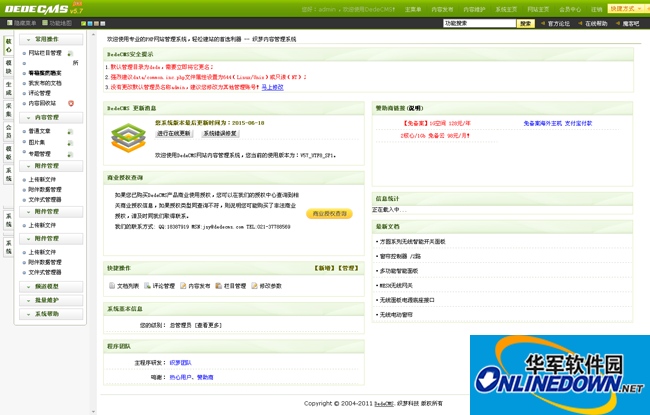This screenshot has height=415, width=650.
Task: Focus the 功能搜索 input field
Action: pos(480,24)
